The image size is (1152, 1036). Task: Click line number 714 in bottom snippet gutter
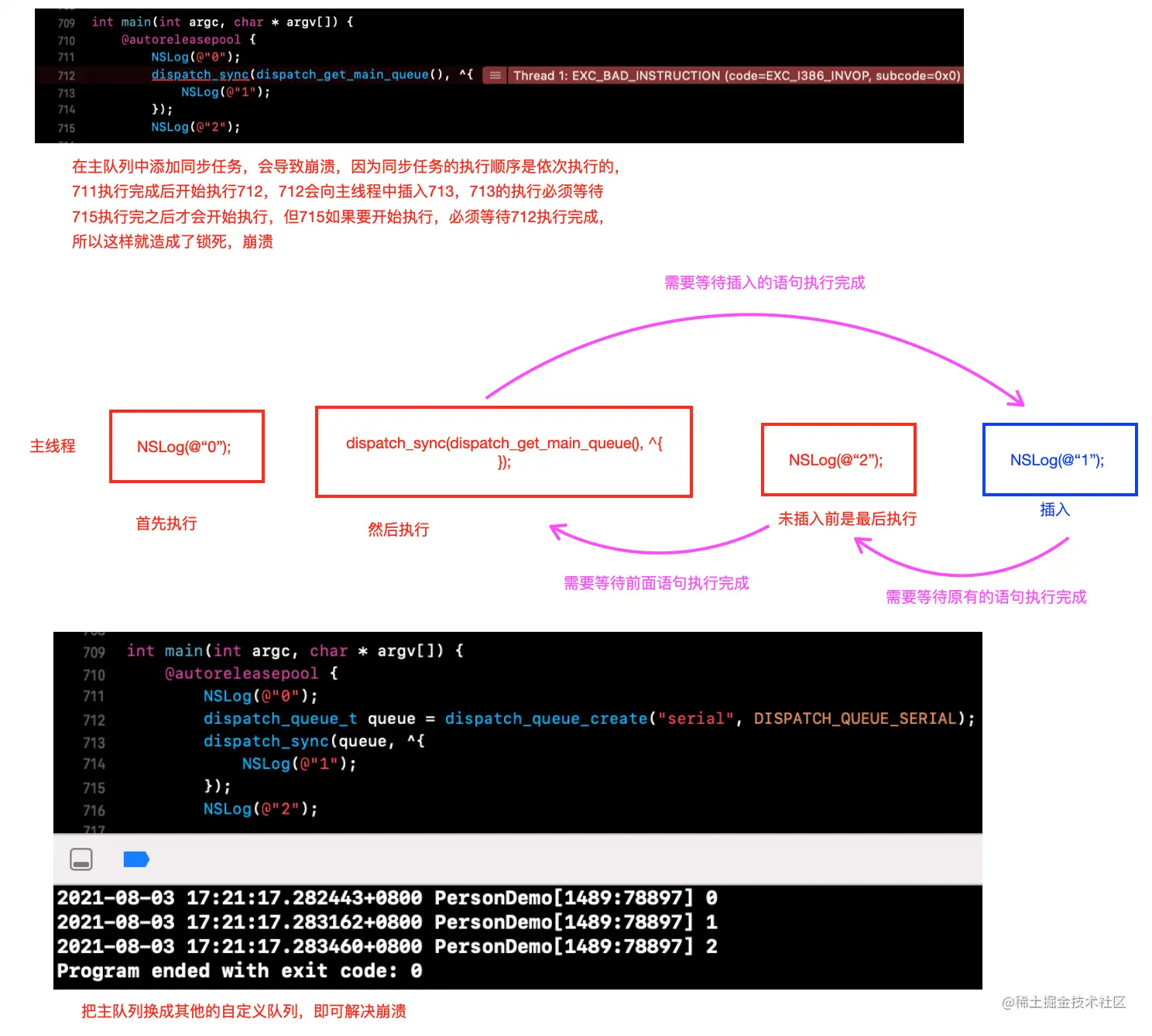click(x=94, y=764)
